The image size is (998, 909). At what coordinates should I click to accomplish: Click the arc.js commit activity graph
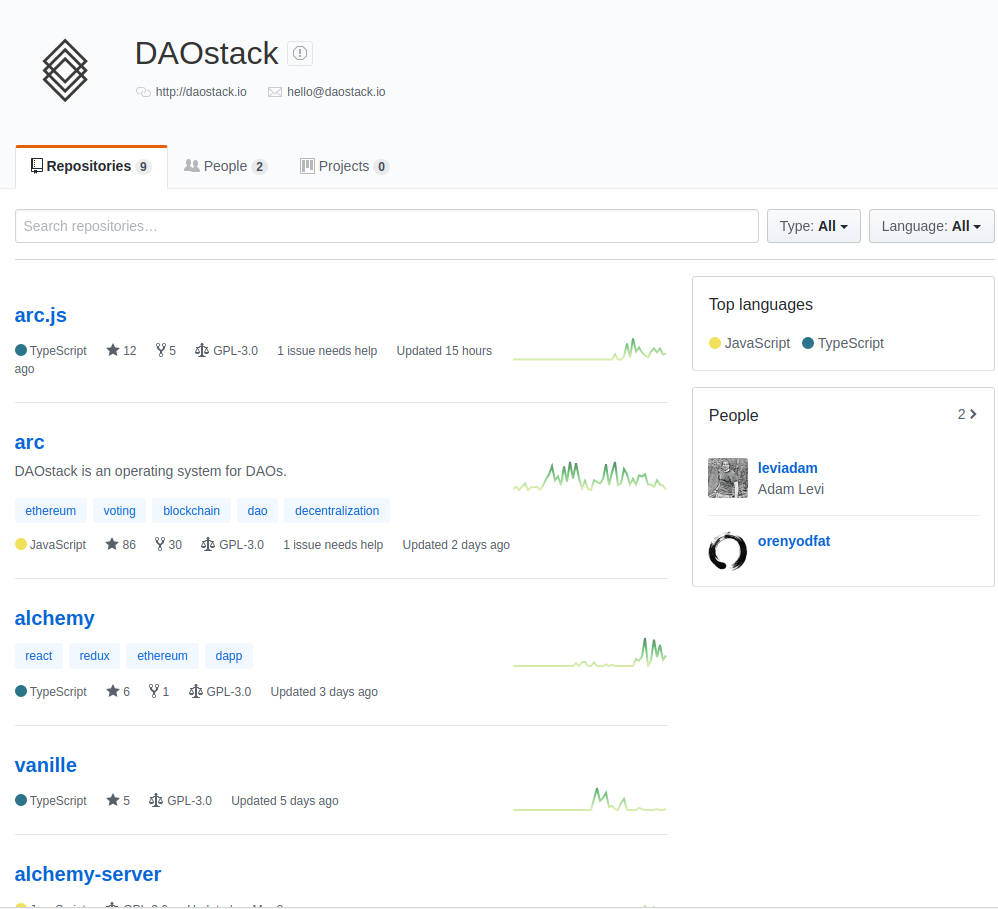click(x=589, y=349)
